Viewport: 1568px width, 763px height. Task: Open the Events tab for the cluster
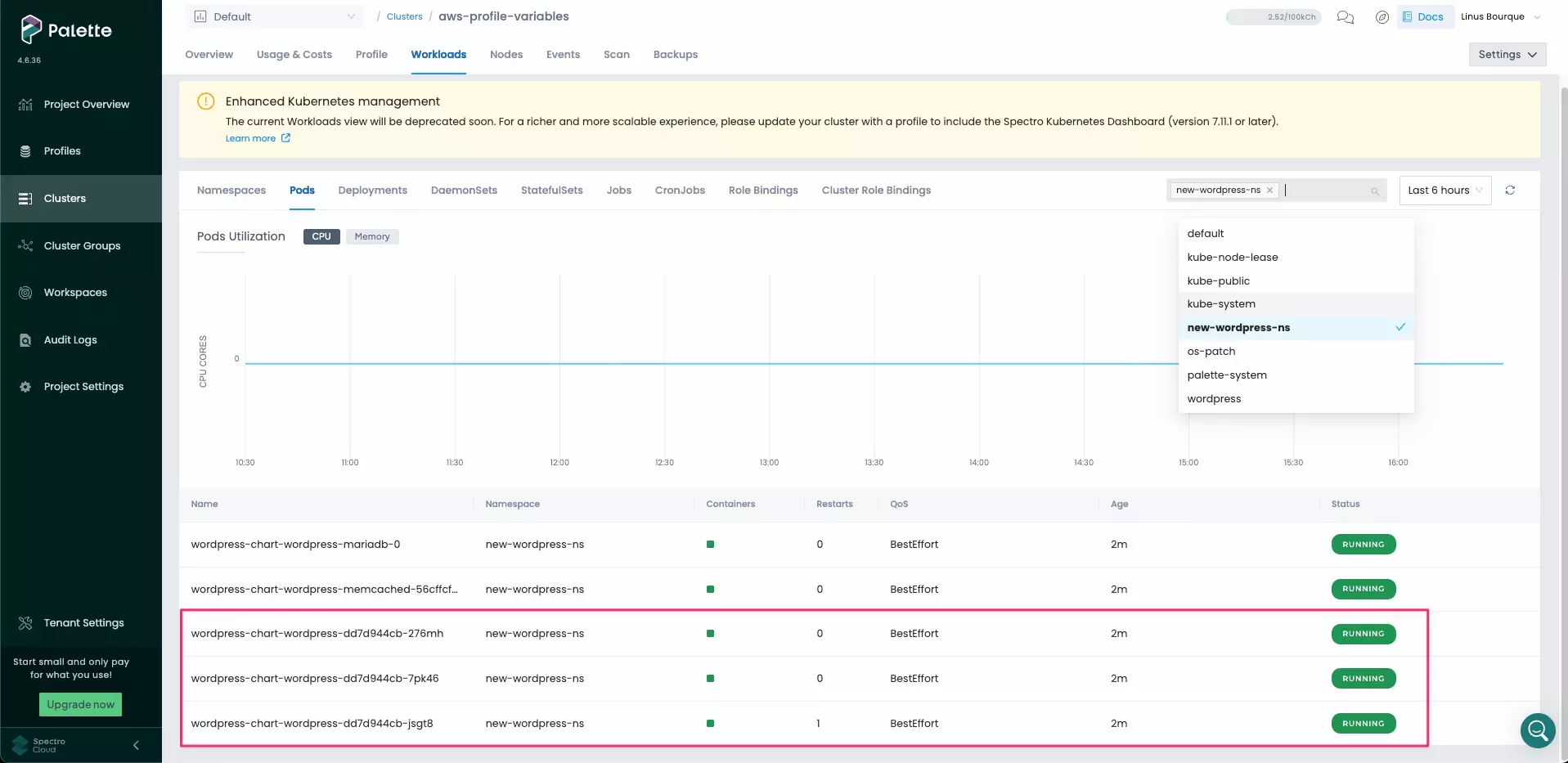coord(562,54)
